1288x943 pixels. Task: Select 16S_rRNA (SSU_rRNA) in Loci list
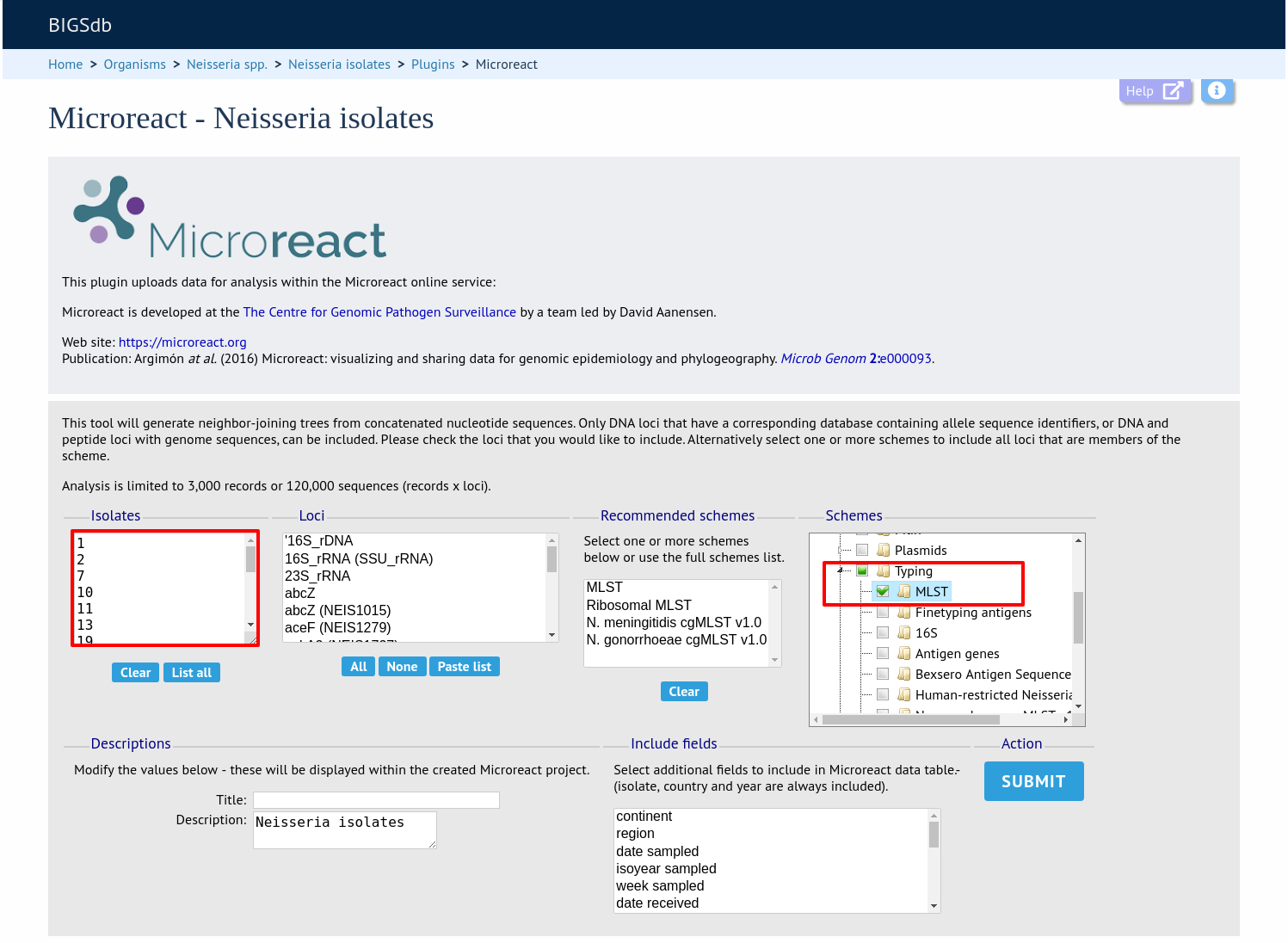[415, 559]
